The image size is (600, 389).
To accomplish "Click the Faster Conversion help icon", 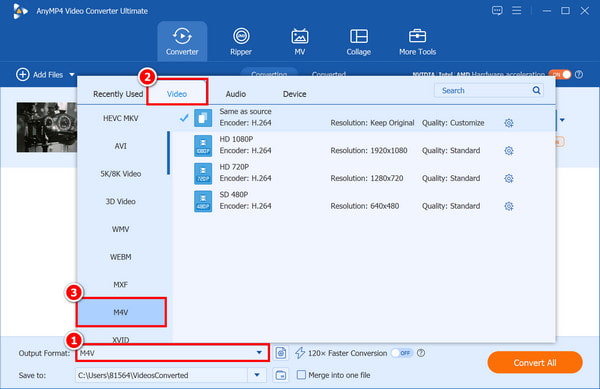I will point(421,353).
